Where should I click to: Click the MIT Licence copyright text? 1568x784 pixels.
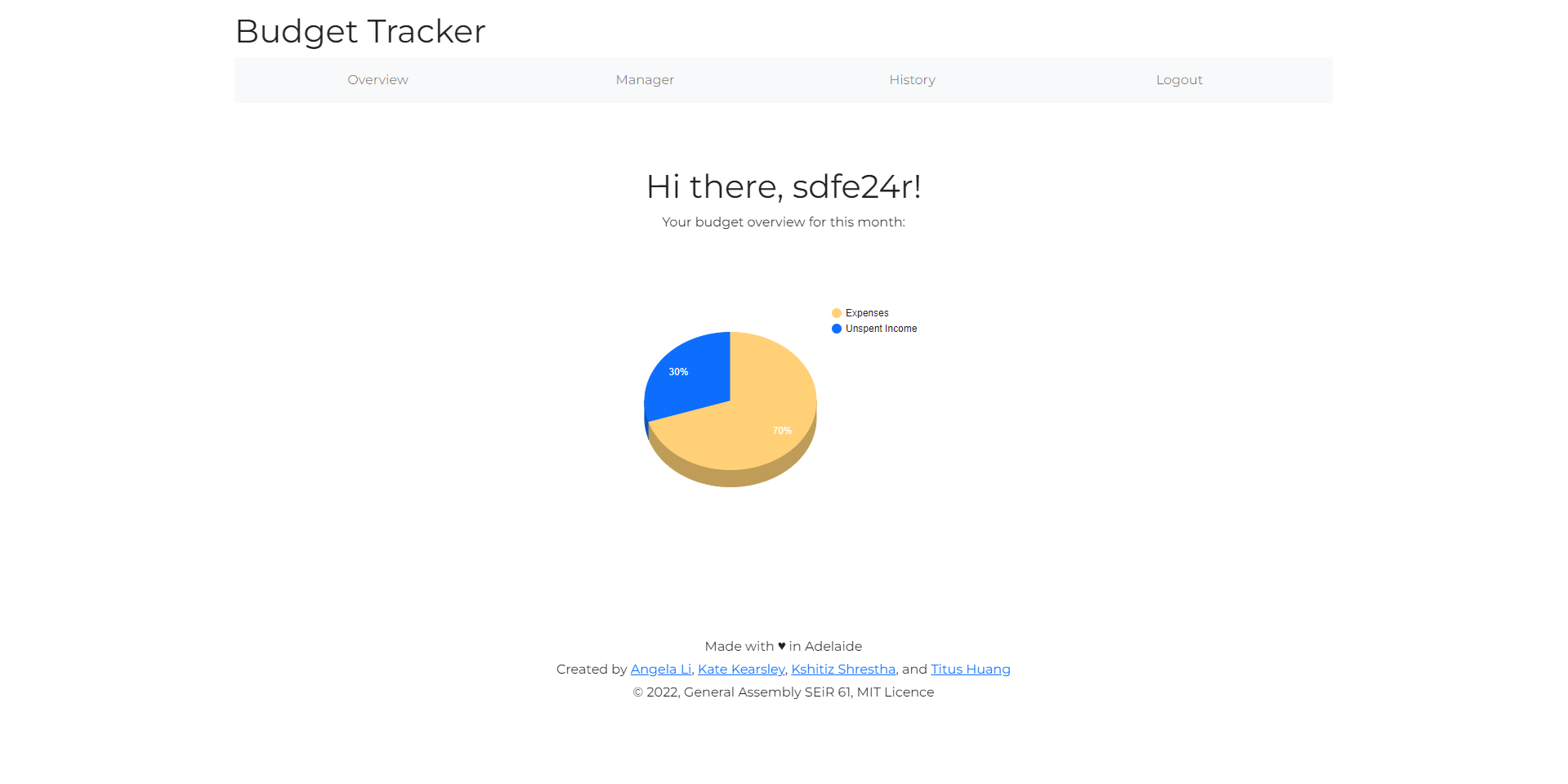tap(783, 692)
